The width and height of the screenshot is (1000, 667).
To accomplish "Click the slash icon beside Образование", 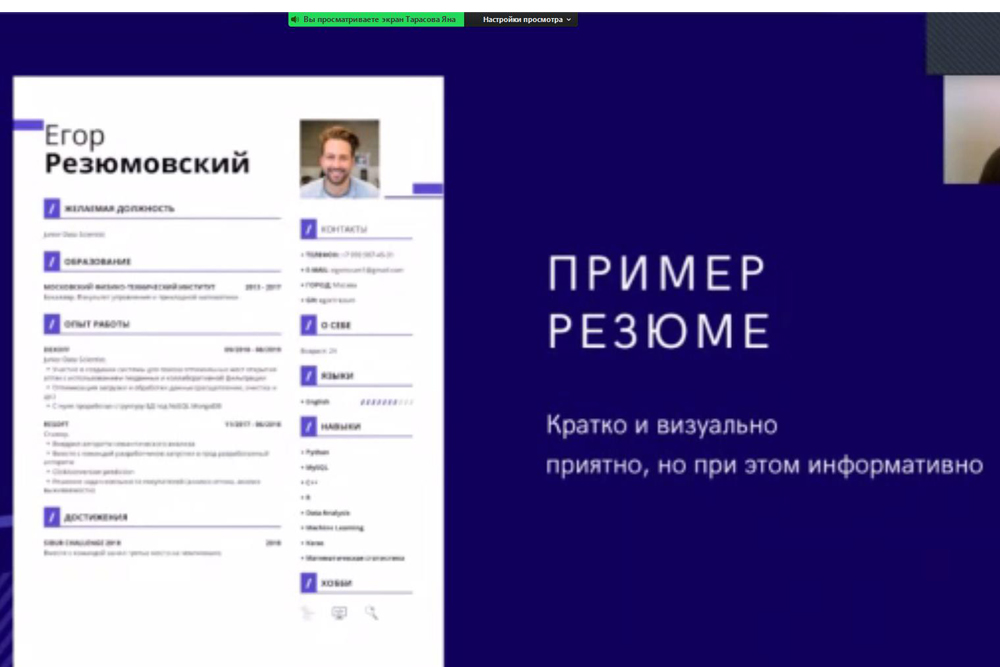I will 52,262.
